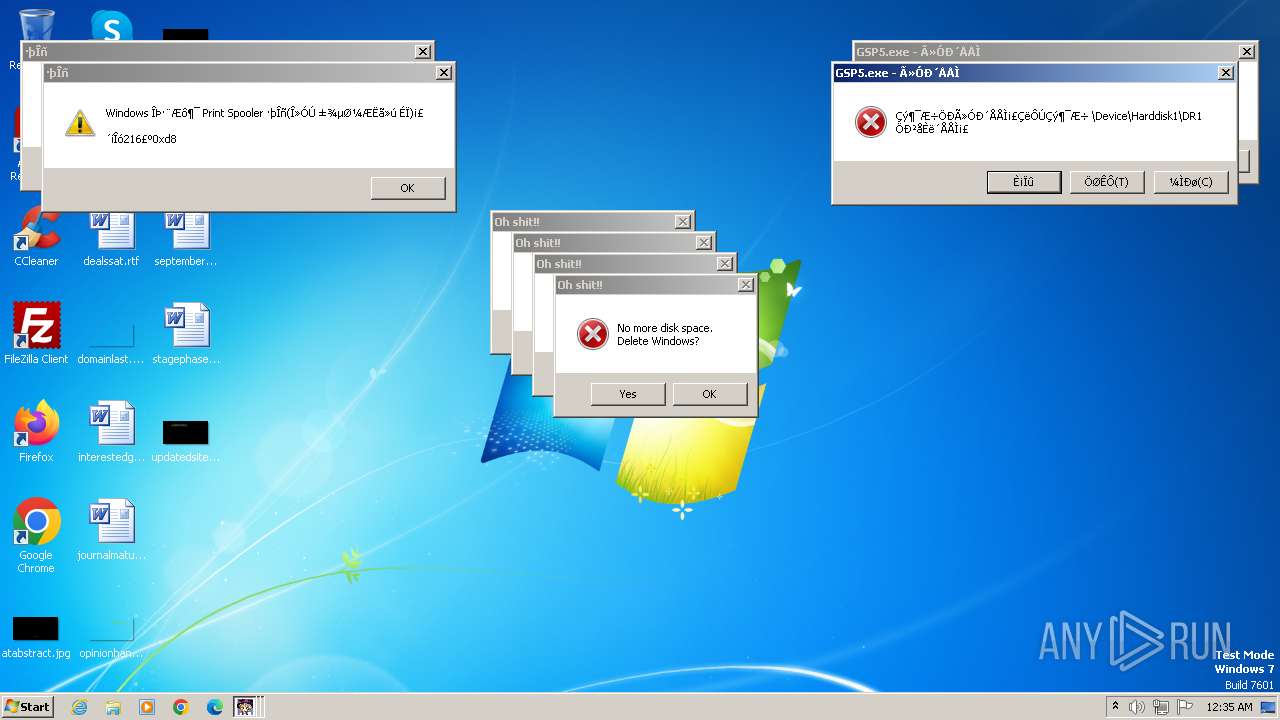Click the (C) button in the GSP5.exe dialog
Screen dimensions: 1280x720
[x=1191, y=182]
